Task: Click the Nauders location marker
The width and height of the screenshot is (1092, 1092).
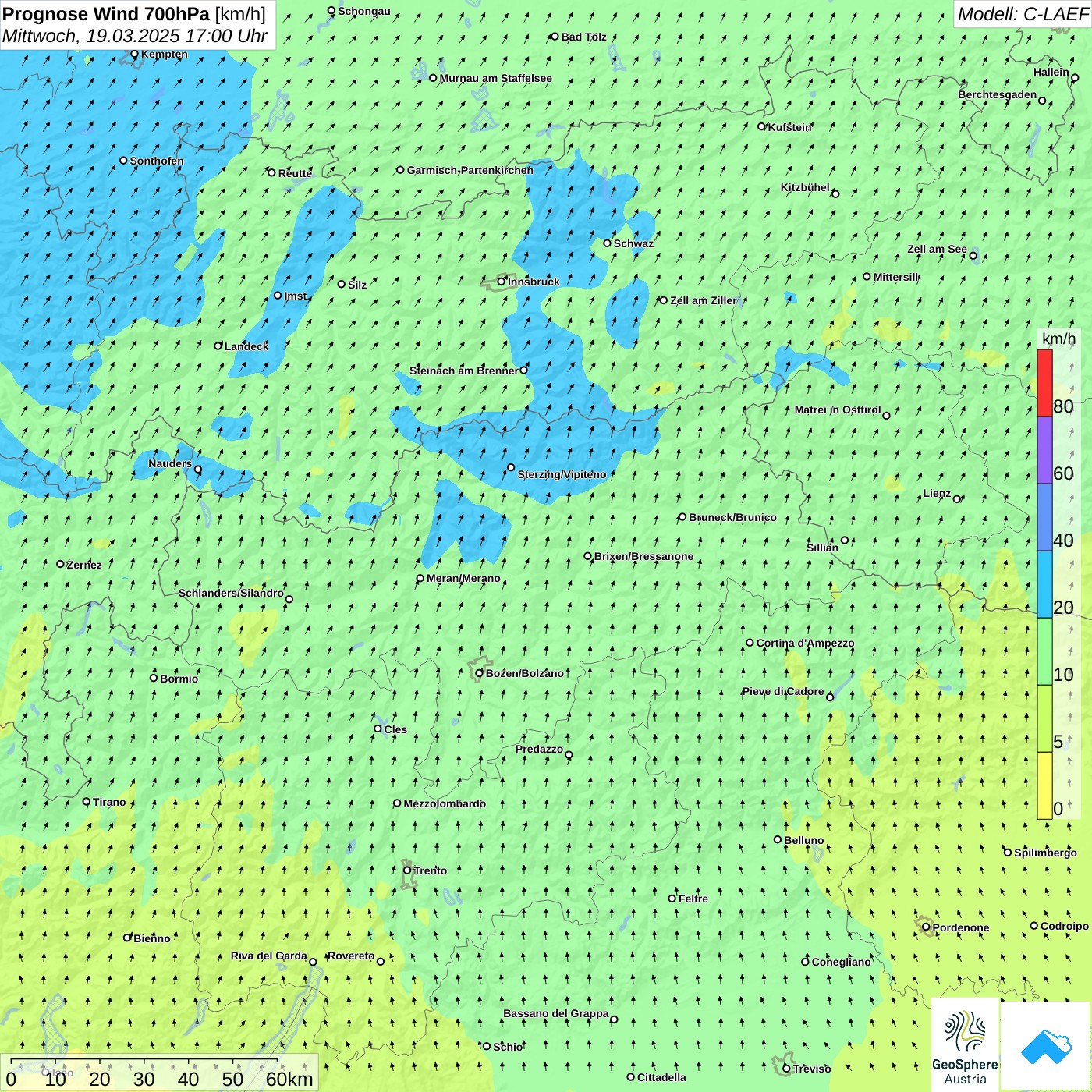Action: pyautogui.click(x=198, y=470)
